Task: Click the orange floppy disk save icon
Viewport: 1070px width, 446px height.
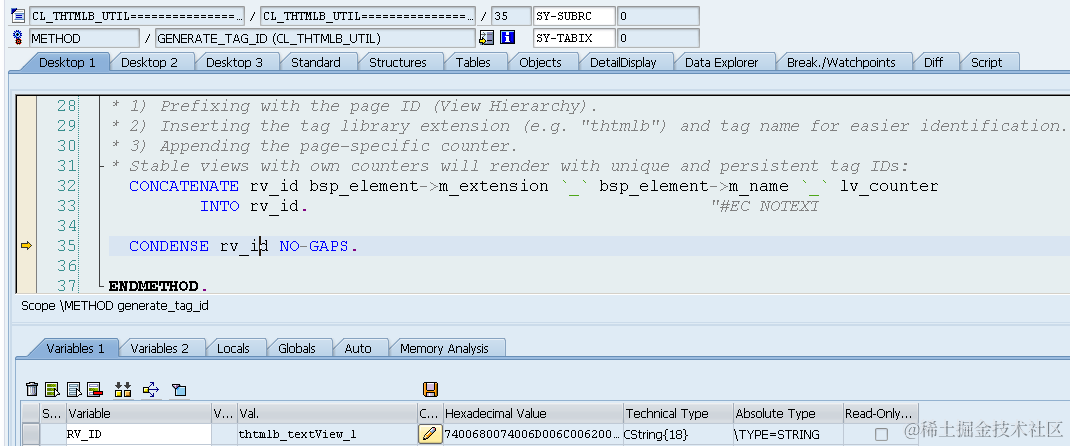Action: tap(430, 389)
